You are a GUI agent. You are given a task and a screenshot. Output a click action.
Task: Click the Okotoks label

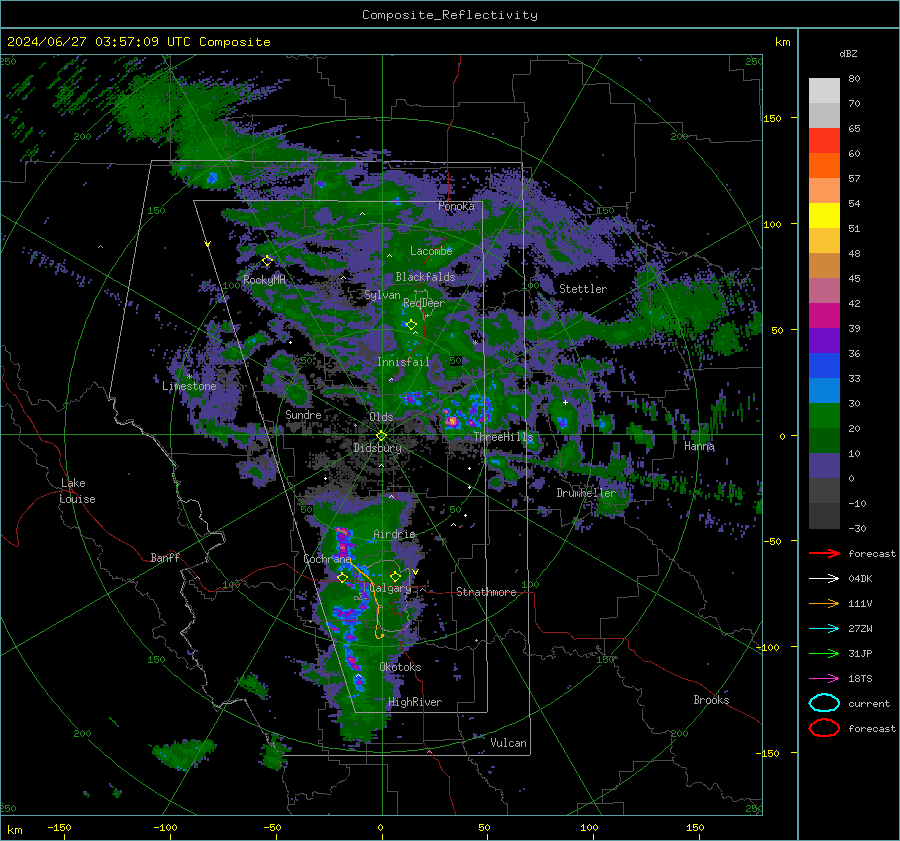400,667
